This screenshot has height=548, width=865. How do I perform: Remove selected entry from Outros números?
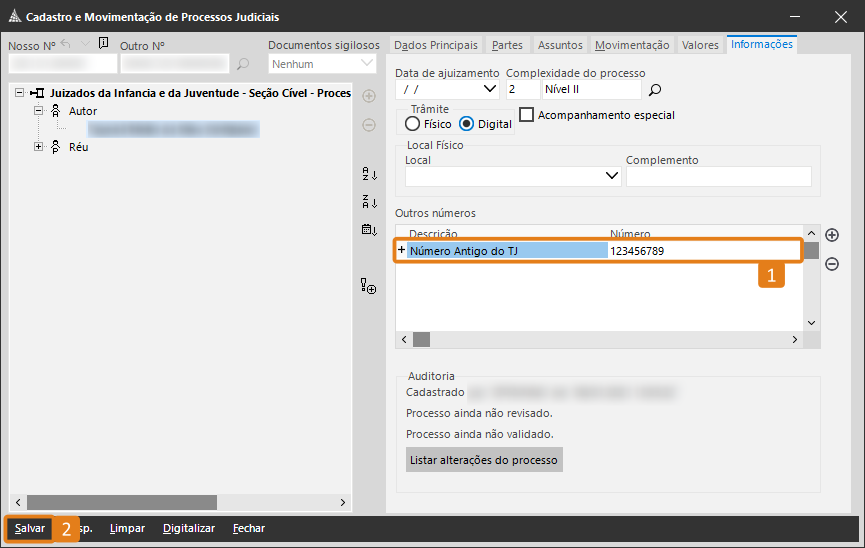coord(831,264)
